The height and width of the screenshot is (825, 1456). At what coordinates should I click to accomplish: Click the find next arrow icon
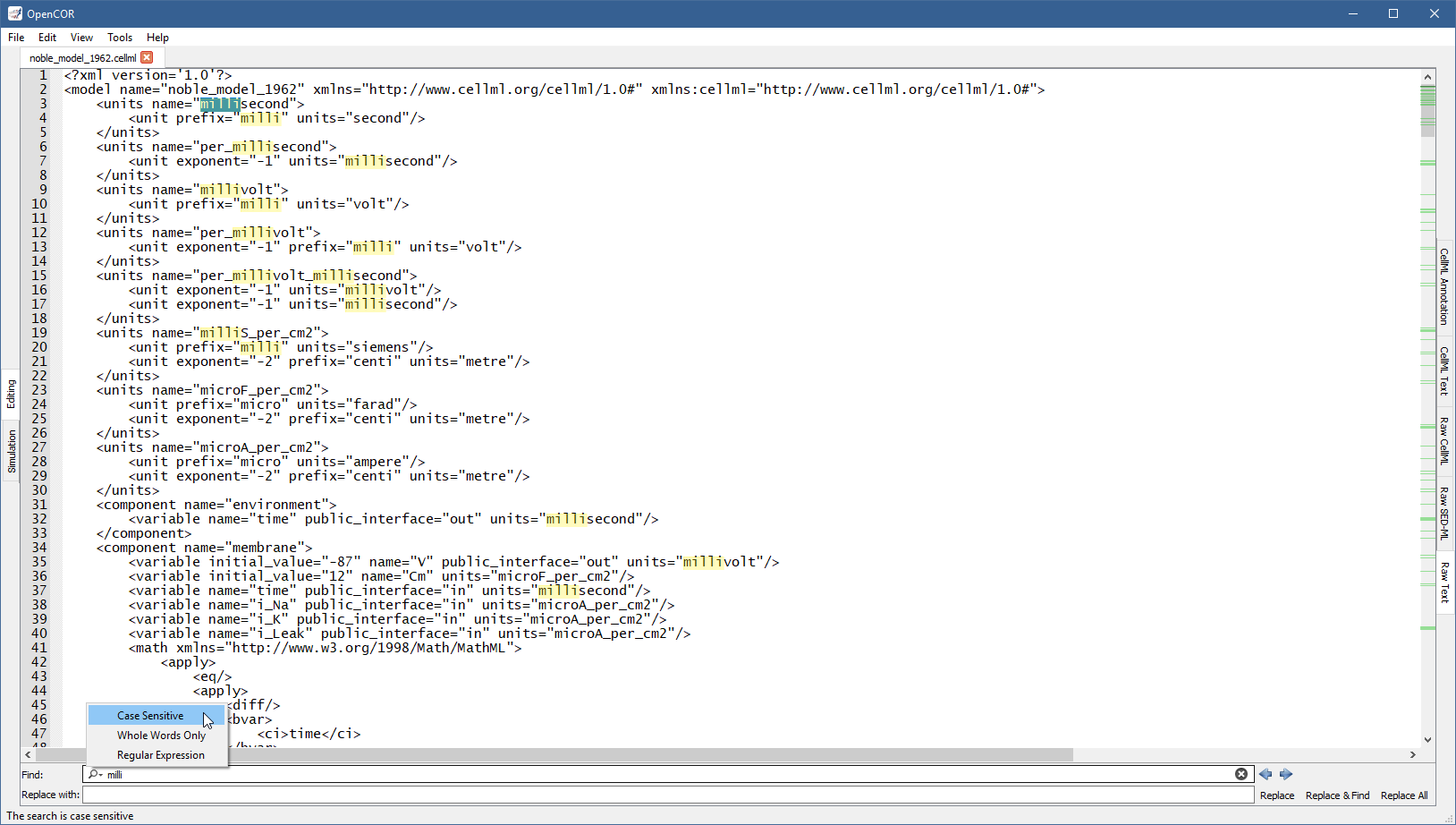point(1286,774)
